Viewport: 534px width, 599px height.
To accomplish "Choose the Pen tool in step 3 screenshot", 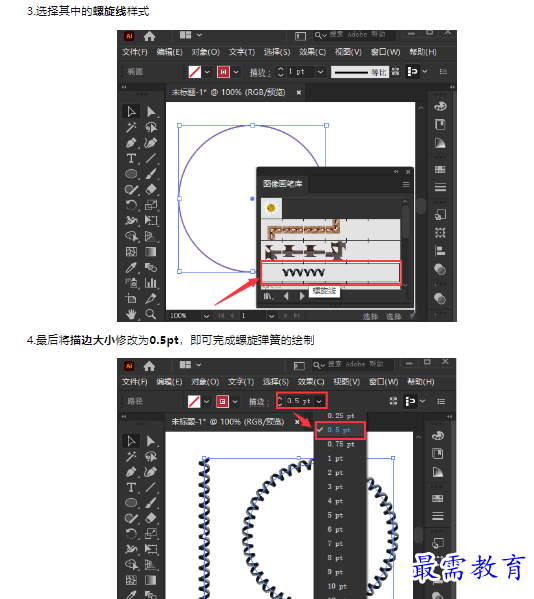I will coord(131,143).
